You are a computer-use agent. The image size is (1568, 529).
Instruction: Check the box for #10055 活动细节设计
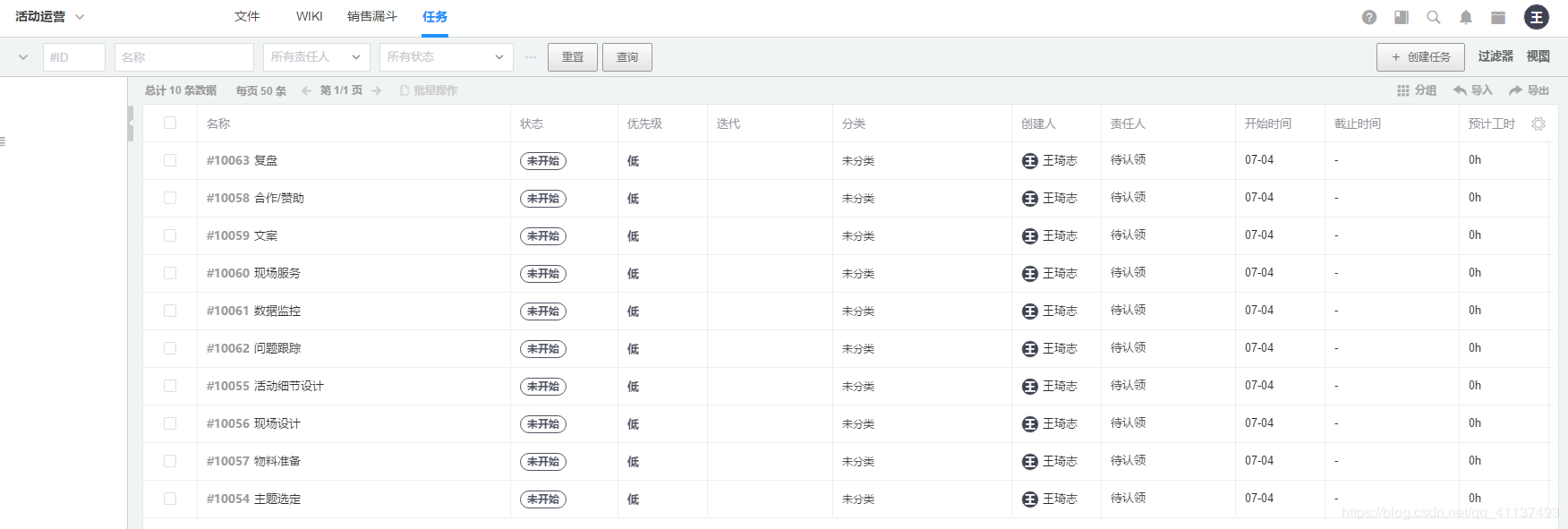pyautogui.click(x=170, y=386)
